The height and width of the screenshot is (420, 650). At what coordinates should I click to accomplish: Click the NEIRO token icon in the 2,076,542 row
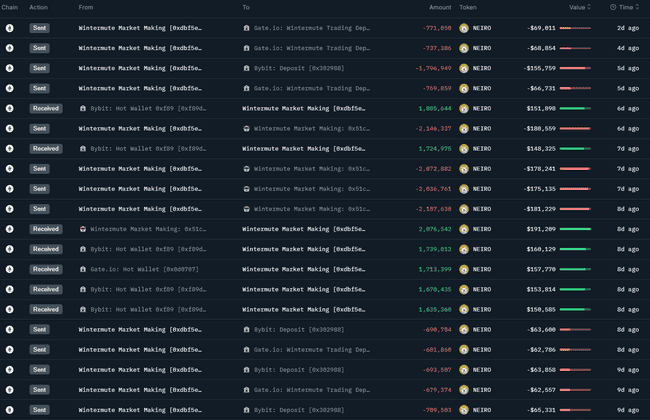464,229
